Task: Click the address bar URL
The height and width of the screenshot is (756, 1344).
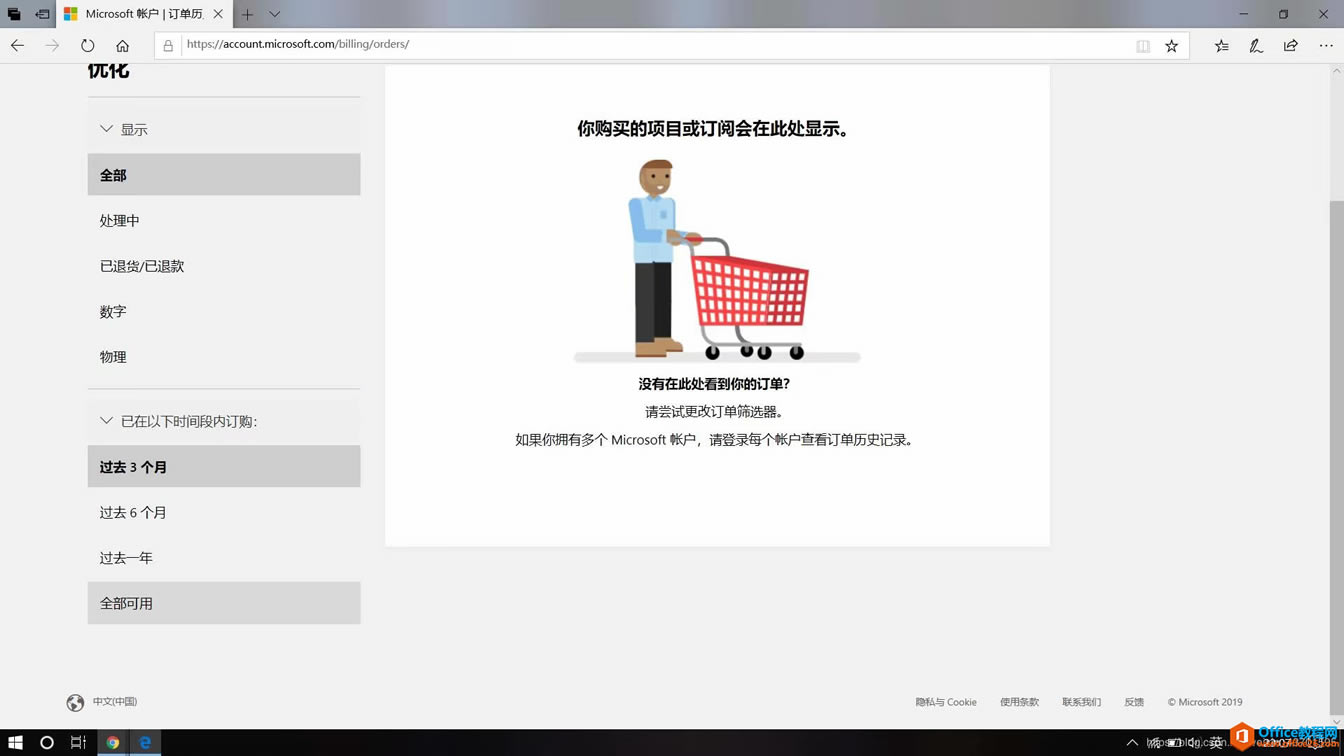Action: coord(298,44)
